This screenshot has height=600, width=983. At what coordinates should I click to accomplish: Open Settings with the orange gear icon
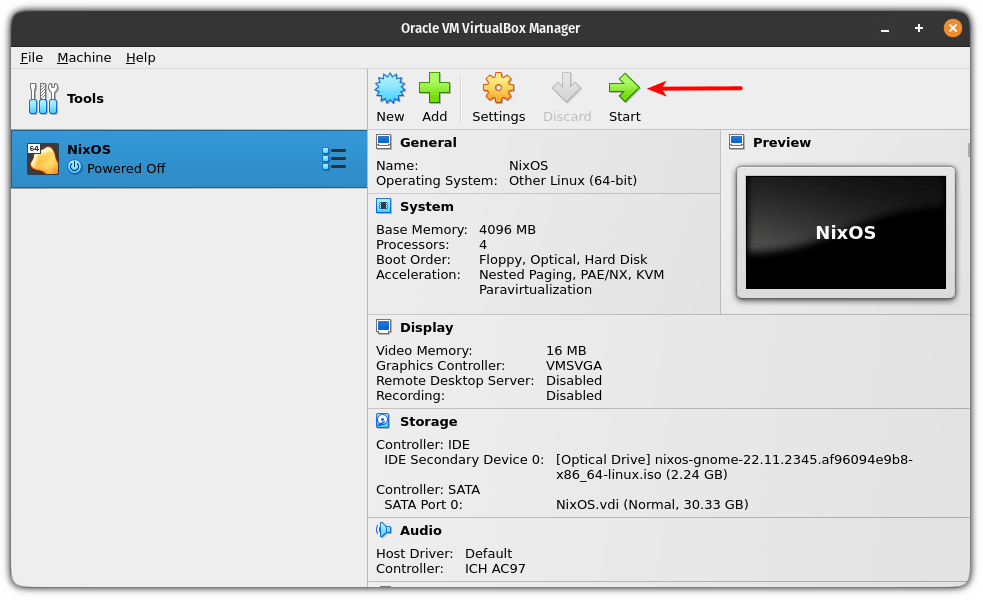coord(498,89)
